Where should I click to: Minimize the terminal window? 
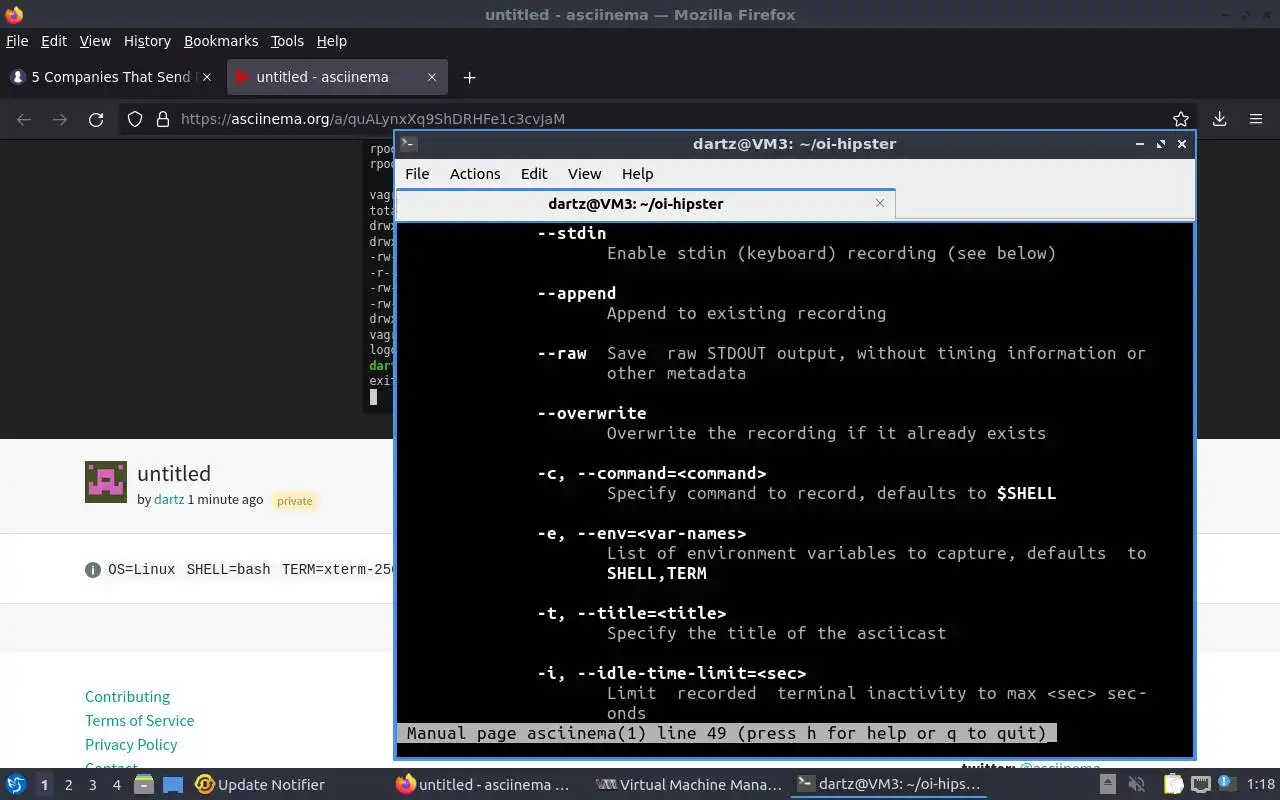point(1140,144)
